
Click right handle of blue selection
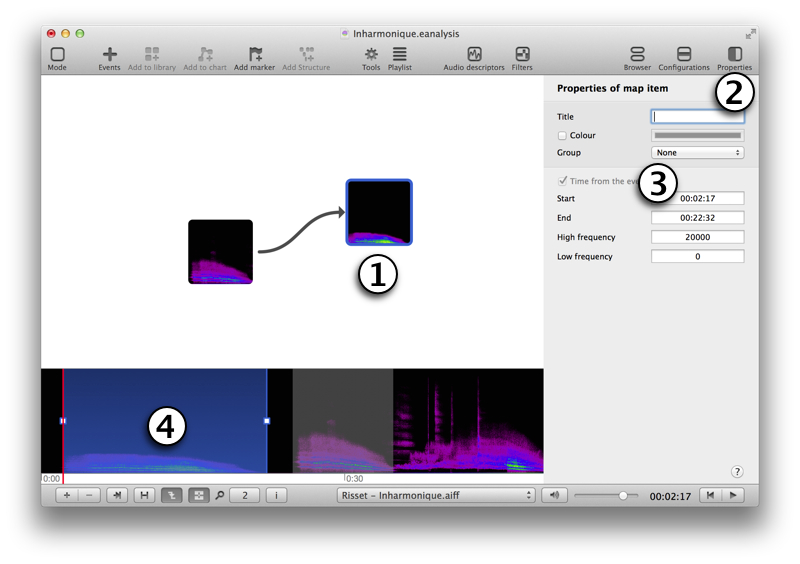pyautogui.click(x=267, y=421)
